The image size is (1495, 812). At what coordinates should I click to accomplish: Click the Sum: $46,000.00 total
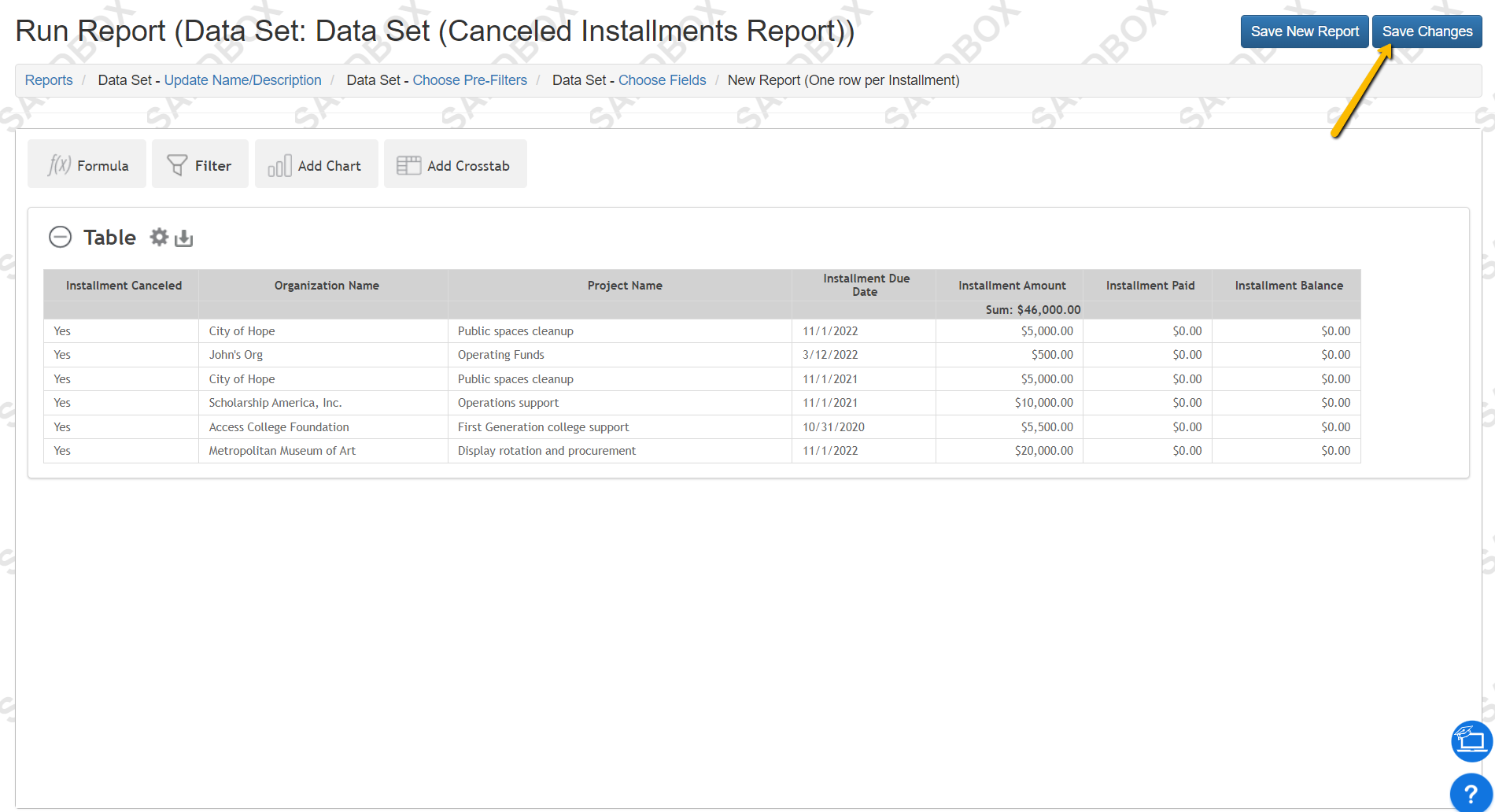[x=1033, y=310]
